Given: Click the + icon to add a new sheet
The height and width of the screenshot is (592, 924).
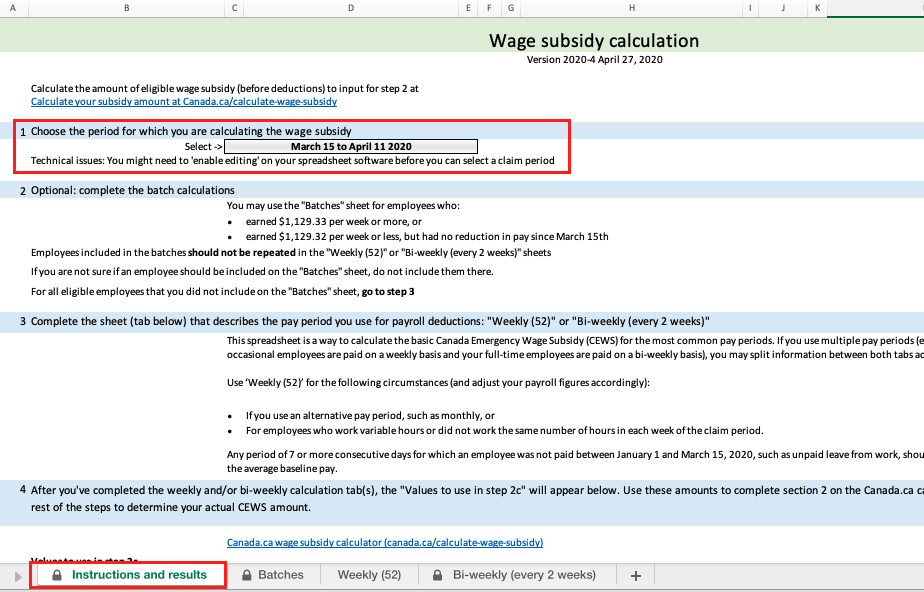Looking at the screenshot, I should [x=634, y=574].
